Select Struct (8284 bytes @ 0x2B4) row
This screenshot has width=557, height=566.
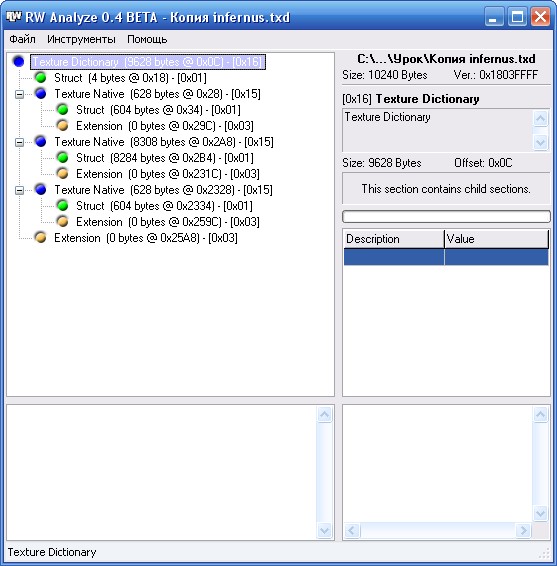(165, 158)
